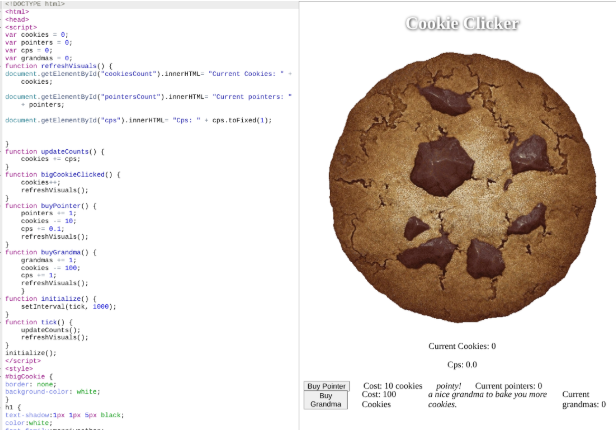Click the 'border: none;' CSS line
This screenshot has height=438, width=616.
31,384
